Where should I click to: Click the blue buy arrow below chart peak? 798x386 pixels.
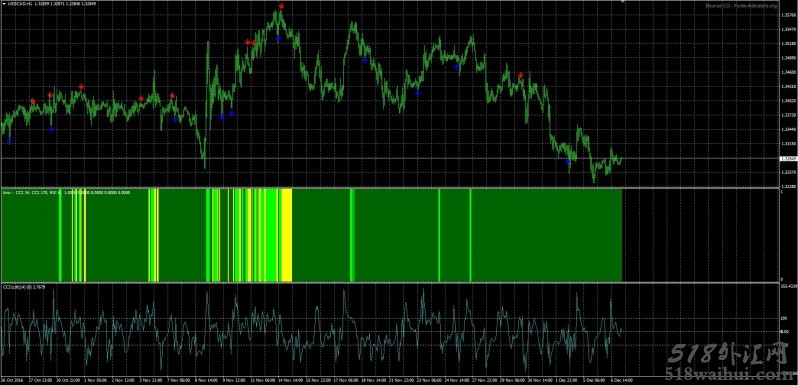tap(278, 38)
